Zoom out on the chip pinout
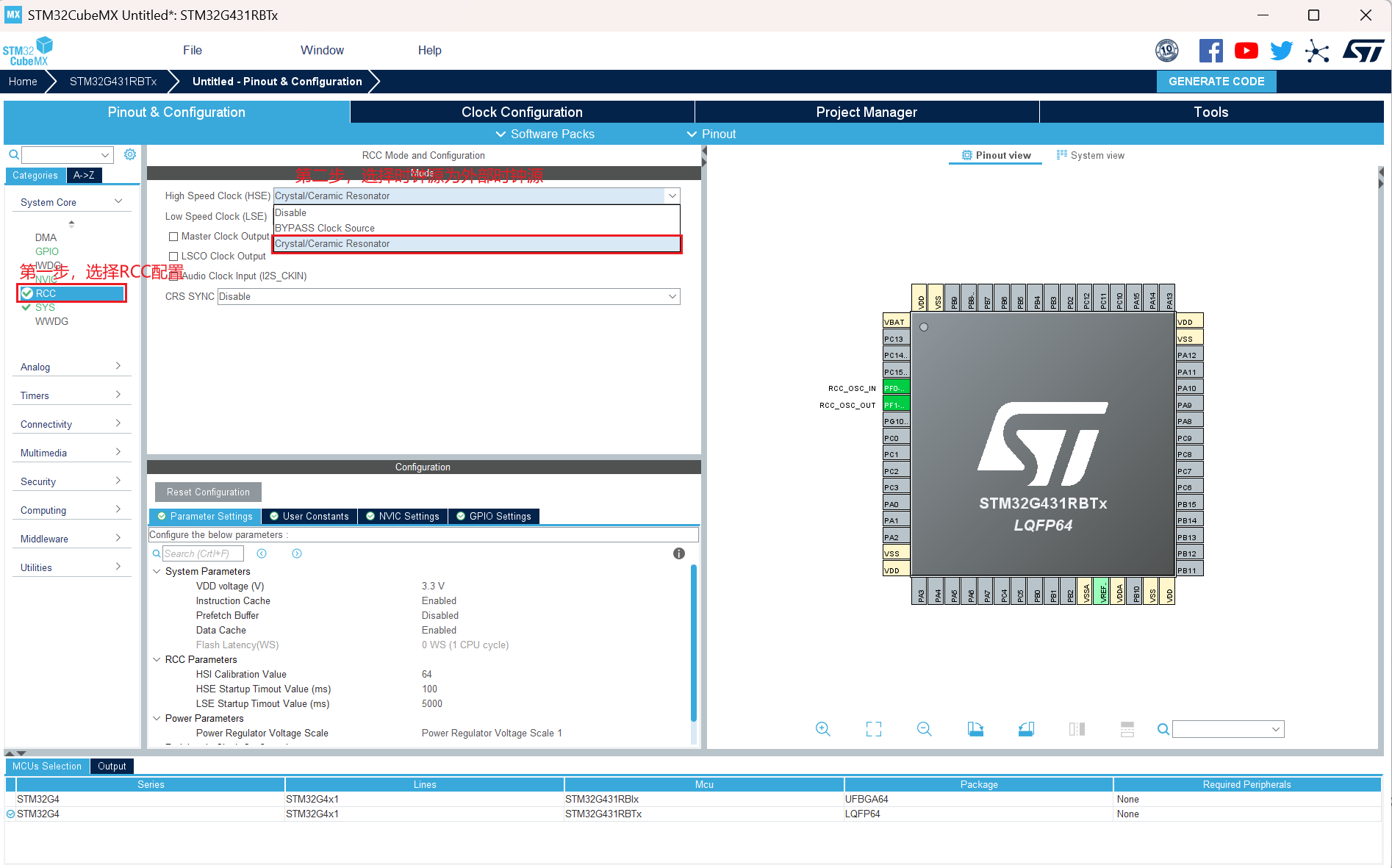The image size is (1392, 868). 925,729
